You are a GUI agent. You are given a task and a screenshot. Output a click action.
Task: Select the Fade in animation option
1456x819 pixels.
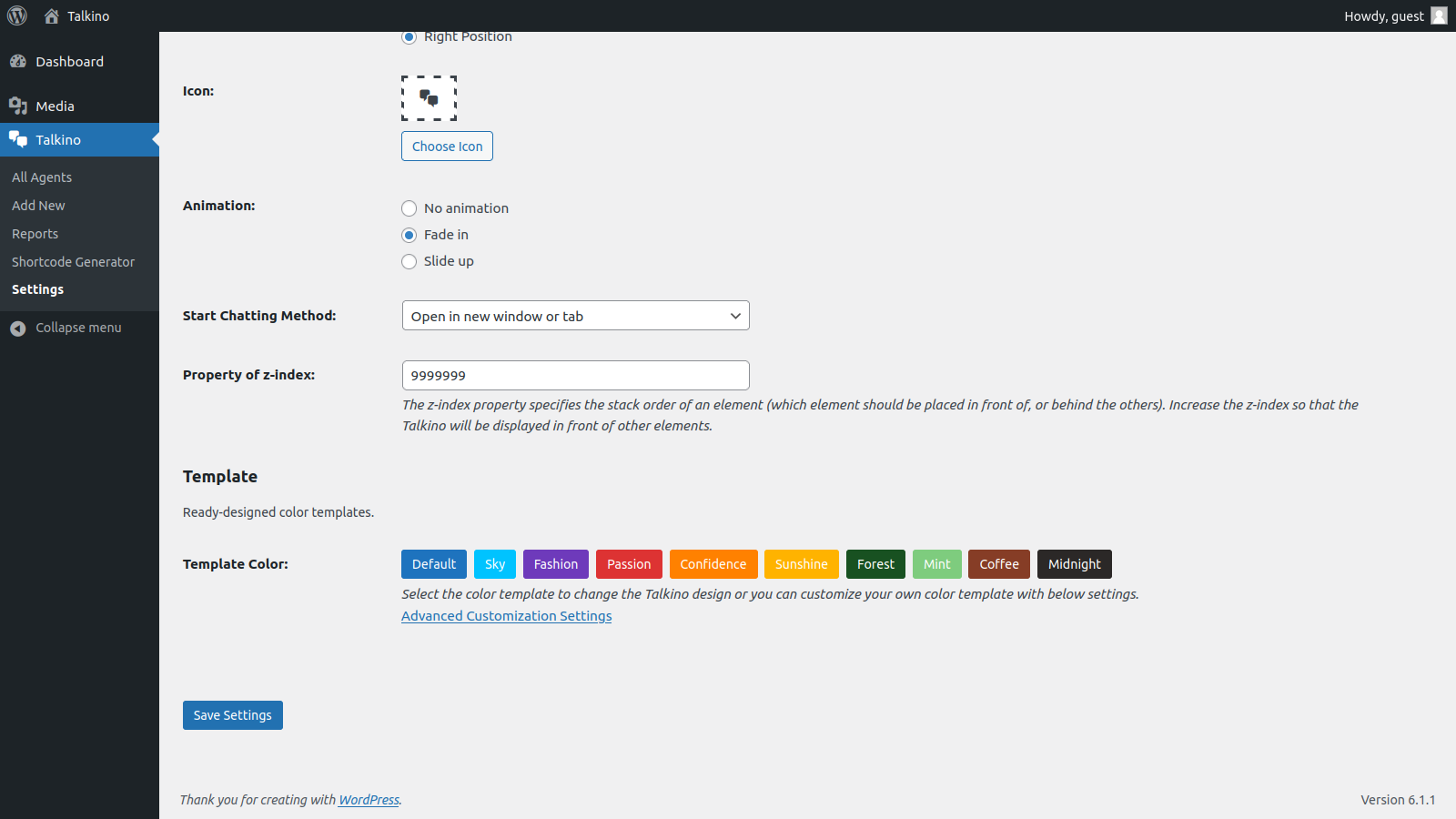tap(409, 235)
